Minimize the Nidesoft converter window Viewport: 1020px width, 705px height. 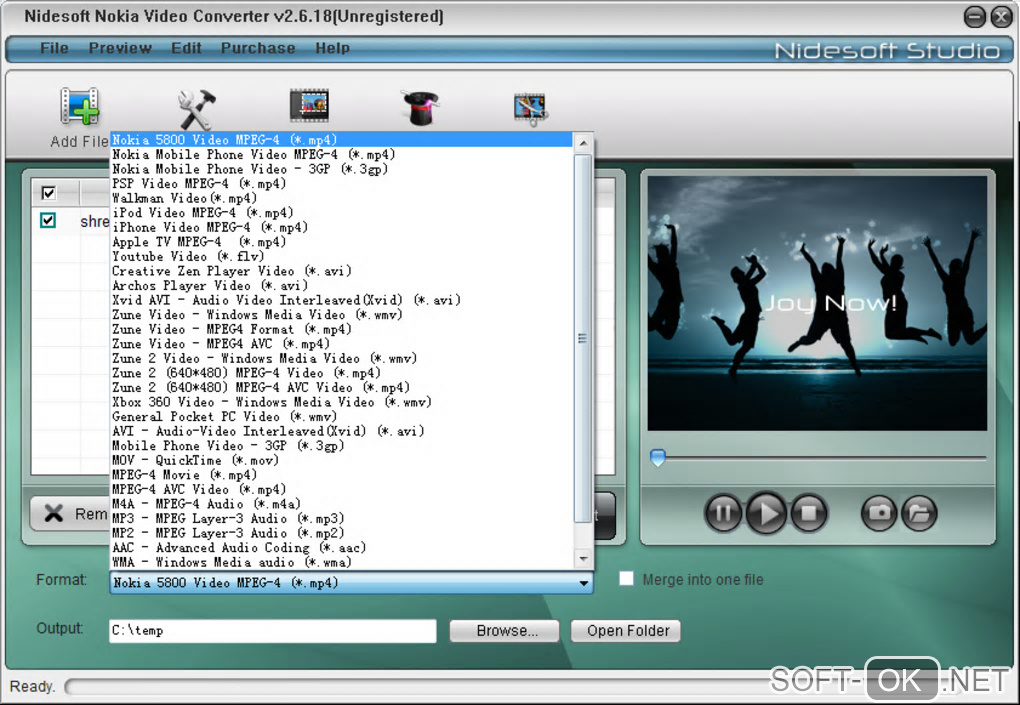click(x=974, y=17)
